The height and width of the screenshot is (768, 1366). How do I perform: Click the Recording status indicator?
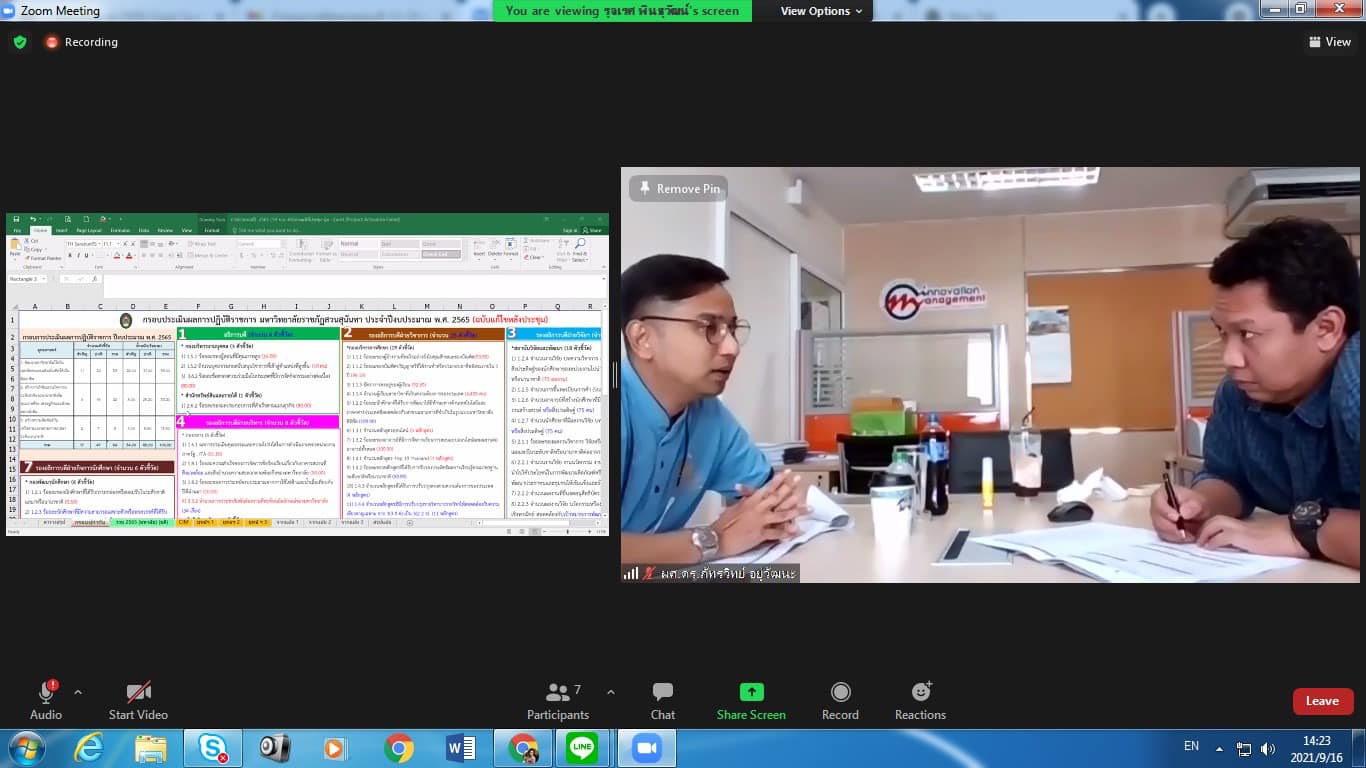[x=81, y=42]
